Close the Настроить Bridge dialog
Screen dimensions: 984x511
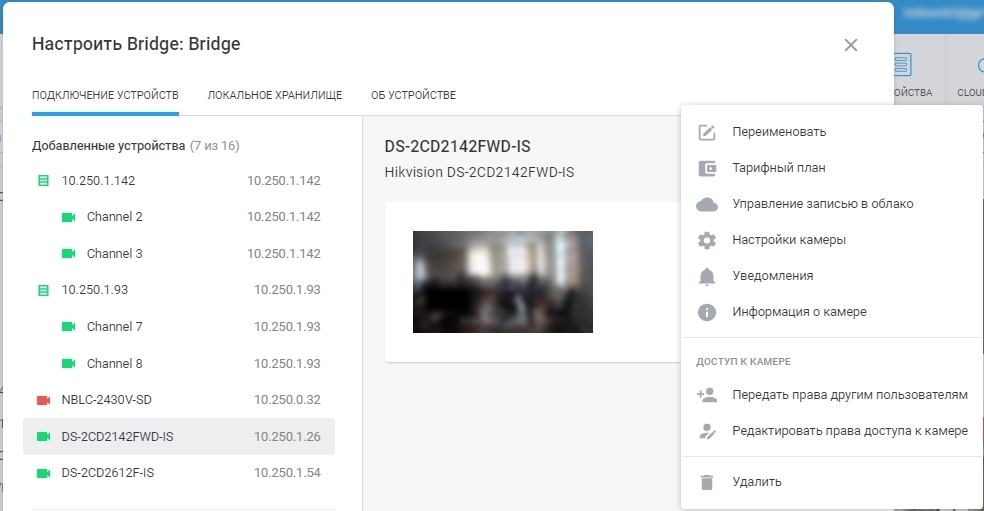click(x=850, y=45)
